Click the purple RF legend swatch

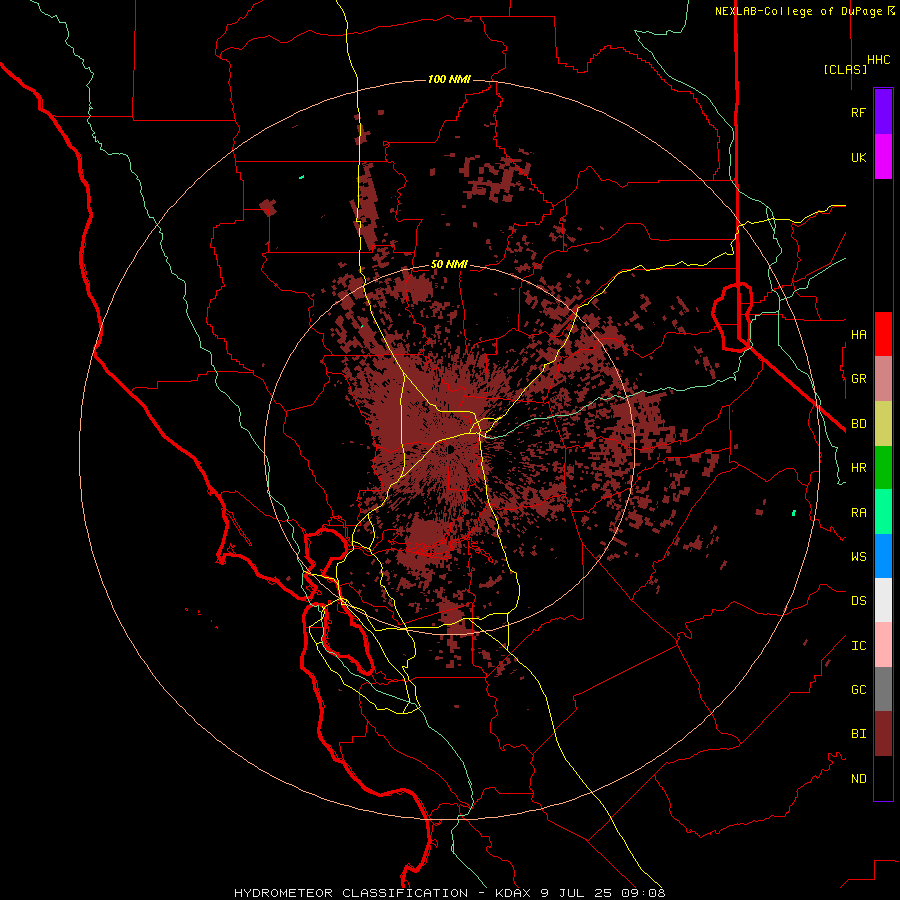point(883,112)
